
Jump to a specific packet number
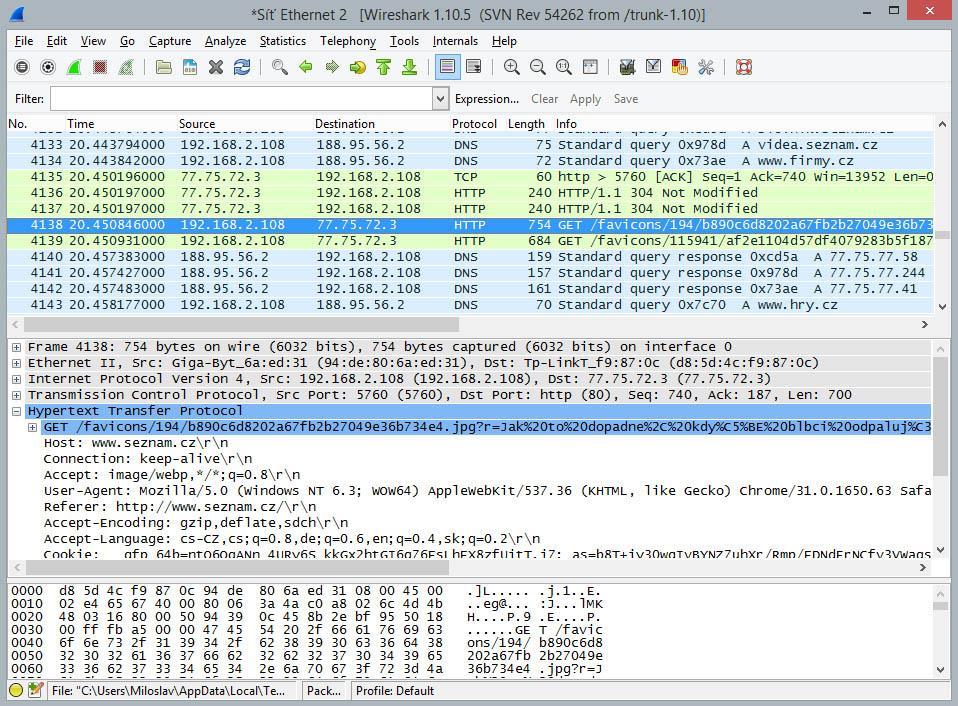click(x=357, y=67)
